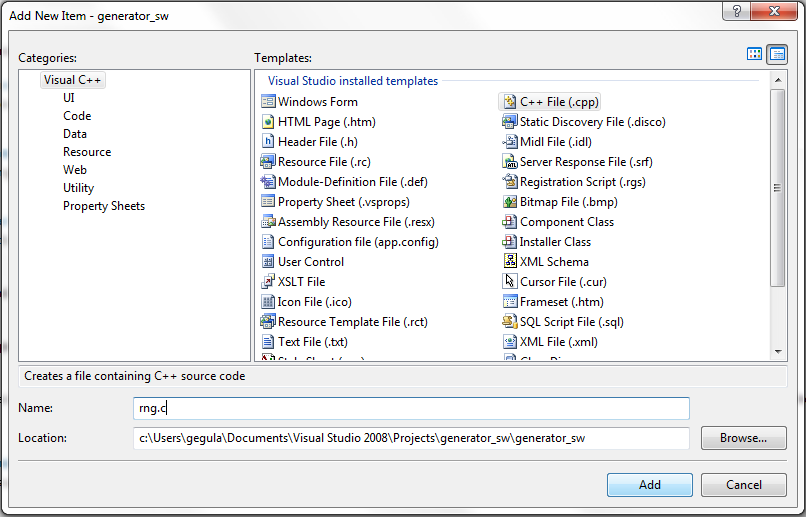
Task: Pick the Cursor File (.cur) icon
Action: 509,282
